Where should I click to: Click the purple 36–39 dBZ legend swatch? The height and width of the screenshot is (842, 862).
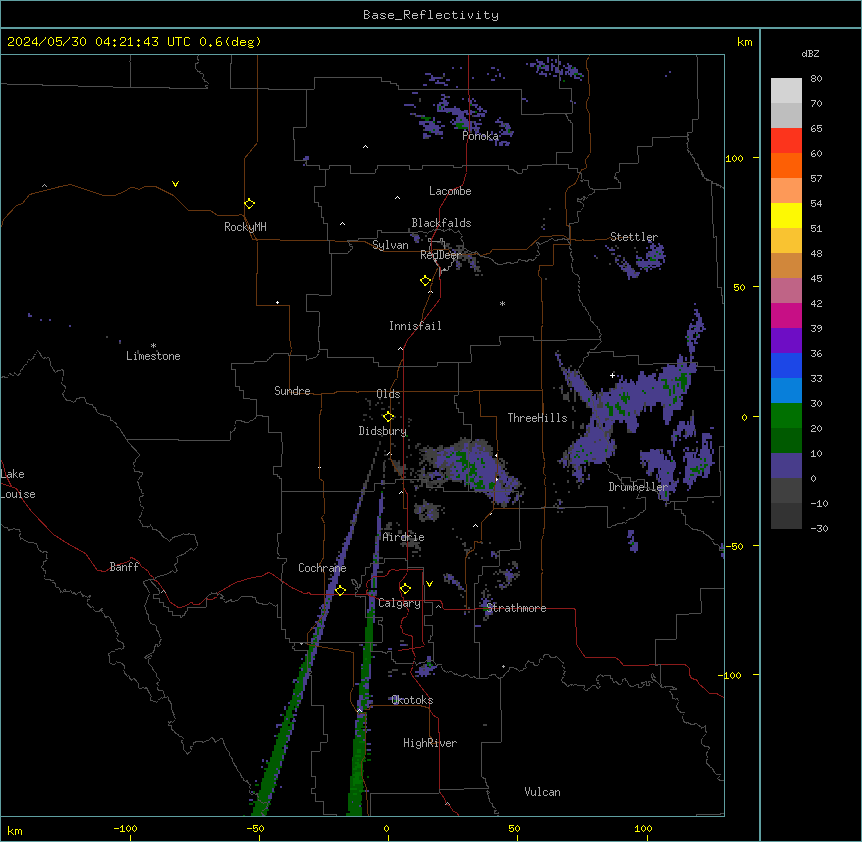click(x=786, y=341)
